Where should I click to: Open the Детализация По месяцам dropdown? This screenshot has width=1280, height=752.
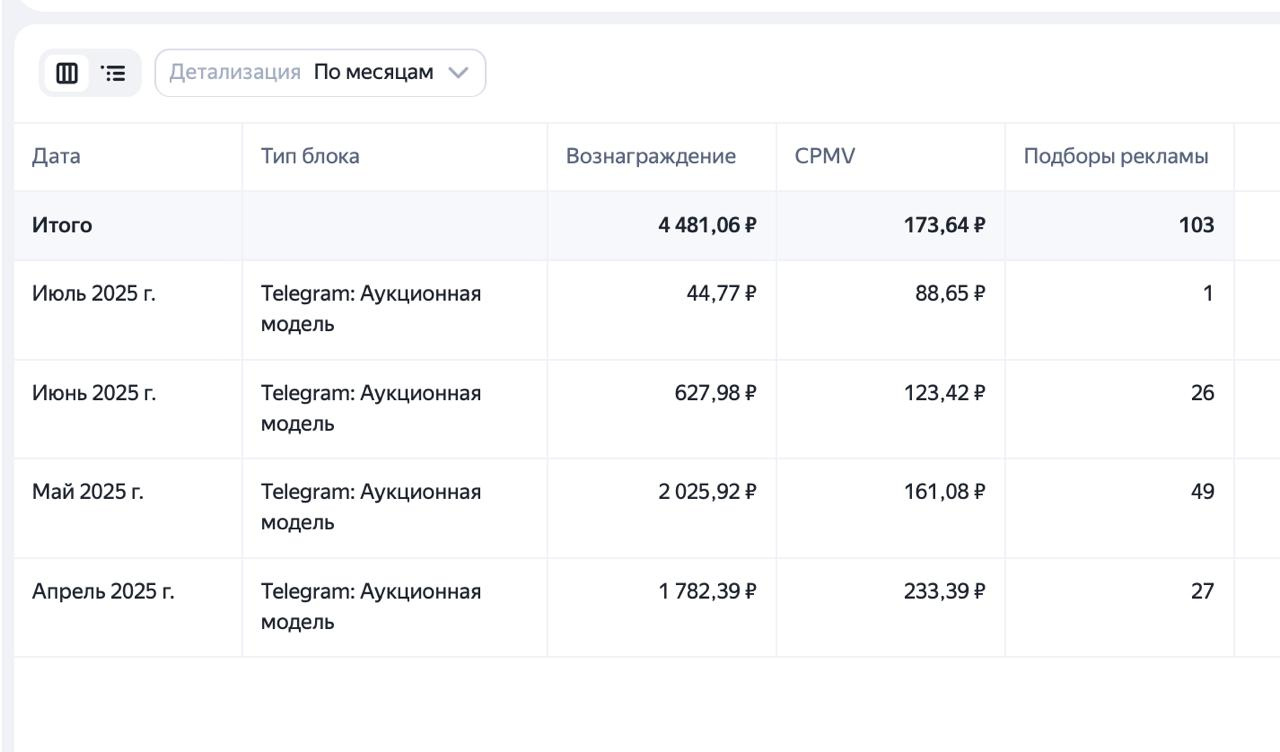(320, 73)
